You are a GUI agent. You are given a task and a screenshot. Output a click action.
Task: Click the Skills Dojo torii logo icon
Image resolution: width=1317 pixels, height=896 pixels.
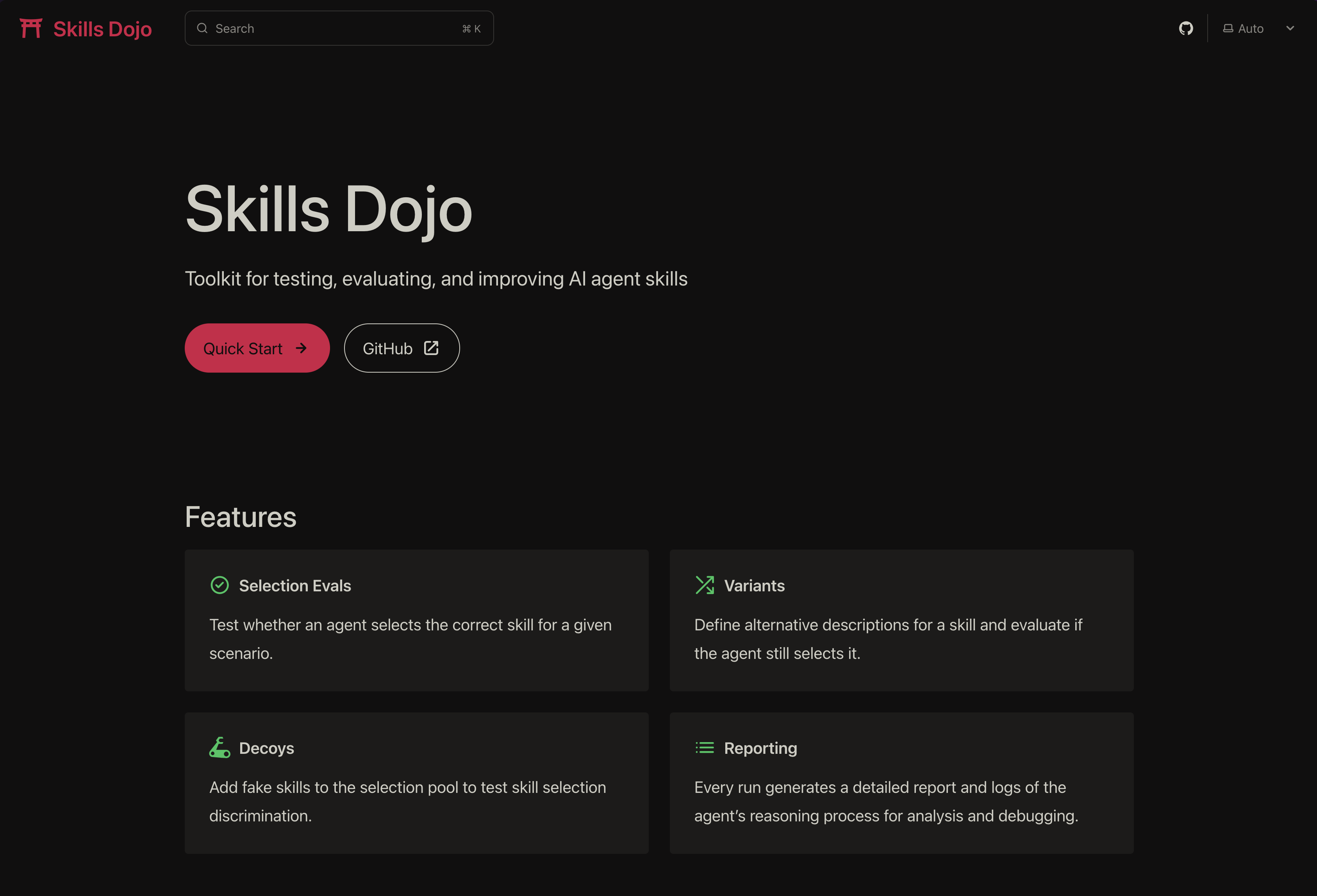30,28
